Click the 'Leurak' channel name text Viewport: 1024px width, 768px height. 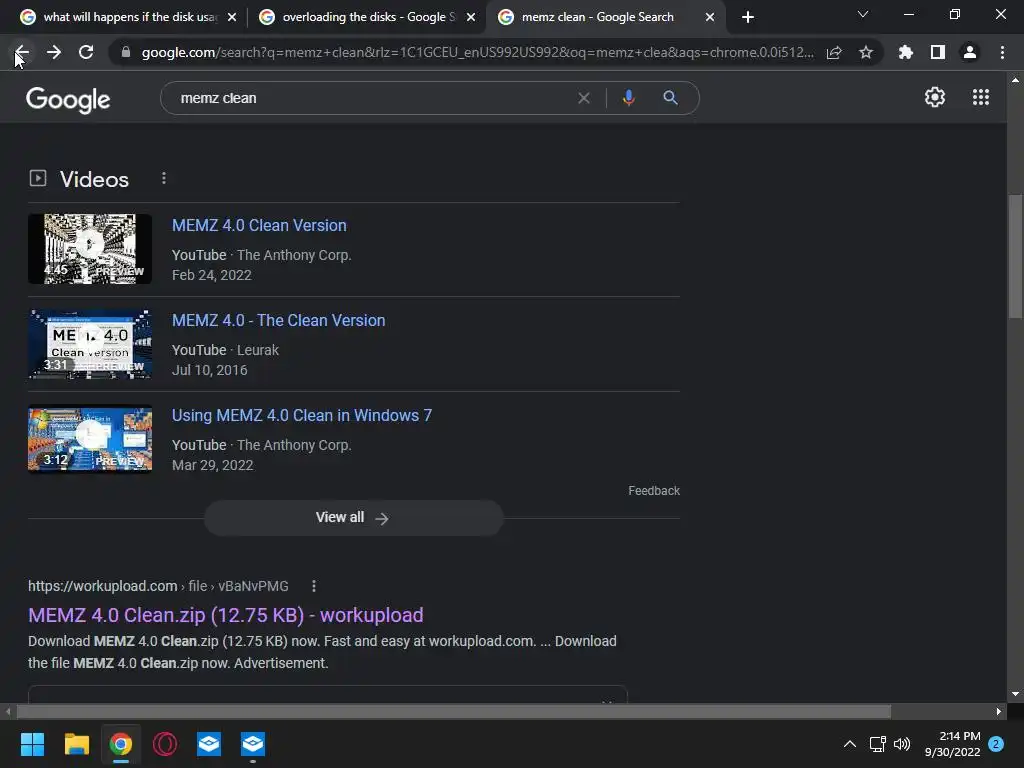(257, 350)
